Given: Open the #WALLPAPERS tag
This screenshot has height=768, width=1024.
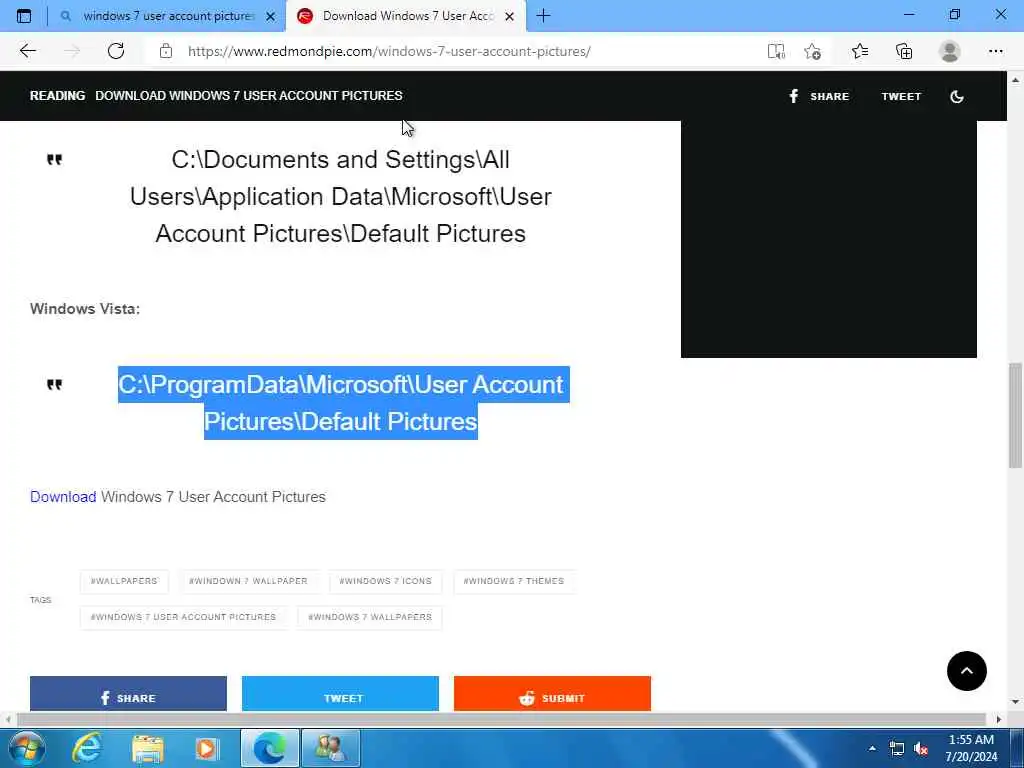Looking at the screenshot, I should [124, 581].
